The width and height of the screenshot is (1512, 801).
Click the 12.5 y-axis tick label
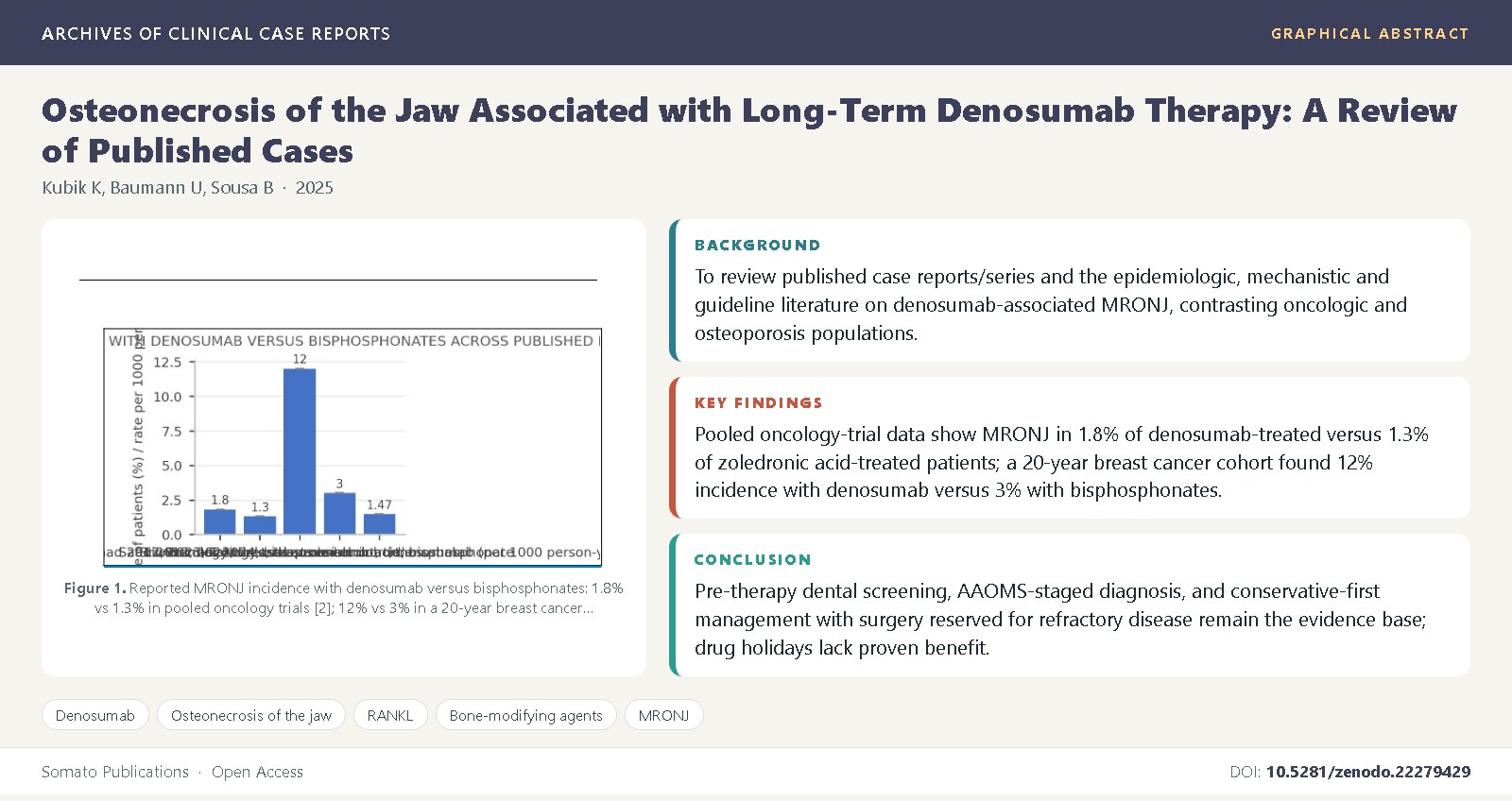pyautogui.click(x=167, y=362)
